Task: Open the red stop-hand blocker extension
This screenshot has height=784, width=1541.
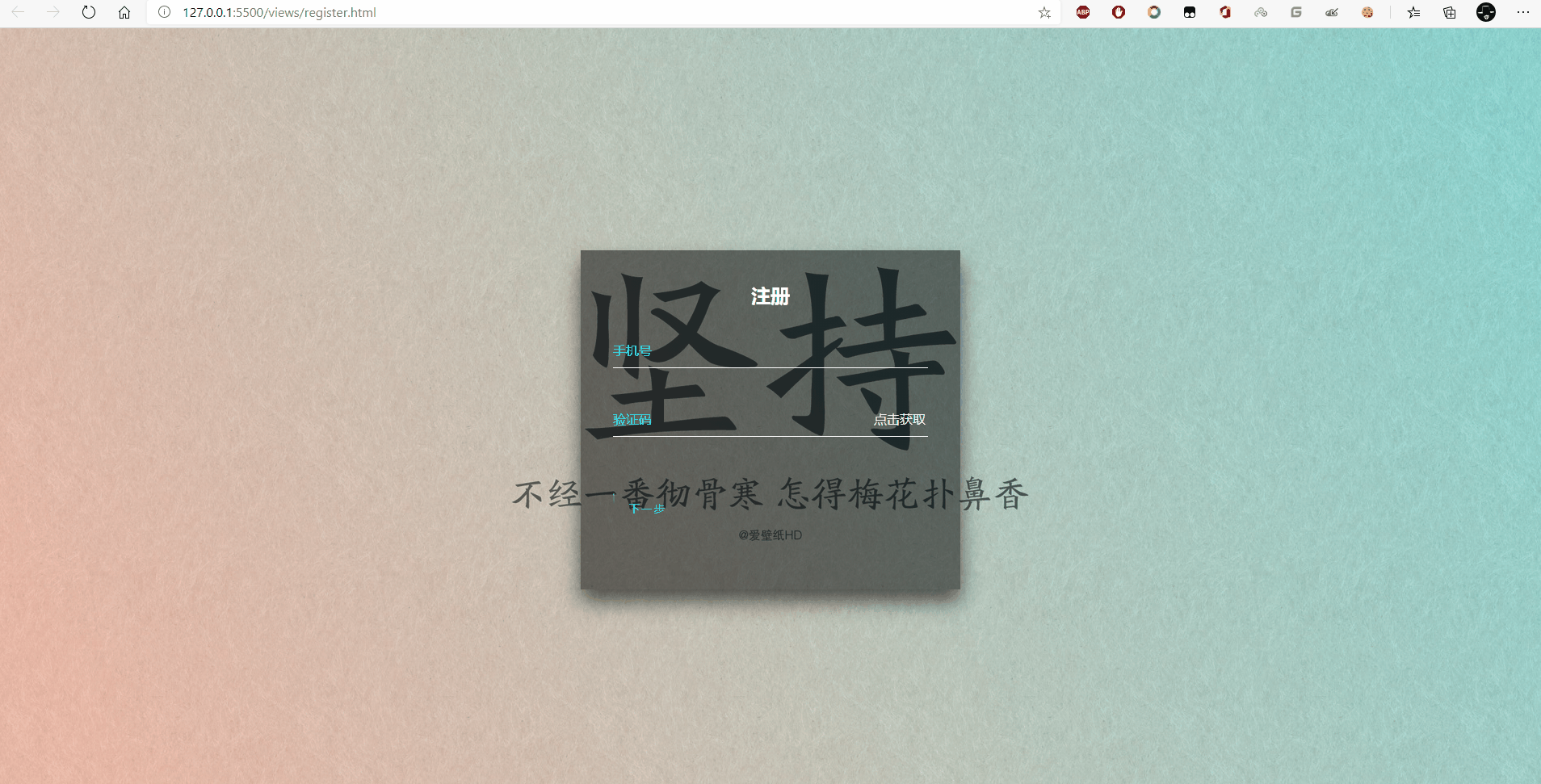Action: pyautogui.click(x=1119, y=12)
